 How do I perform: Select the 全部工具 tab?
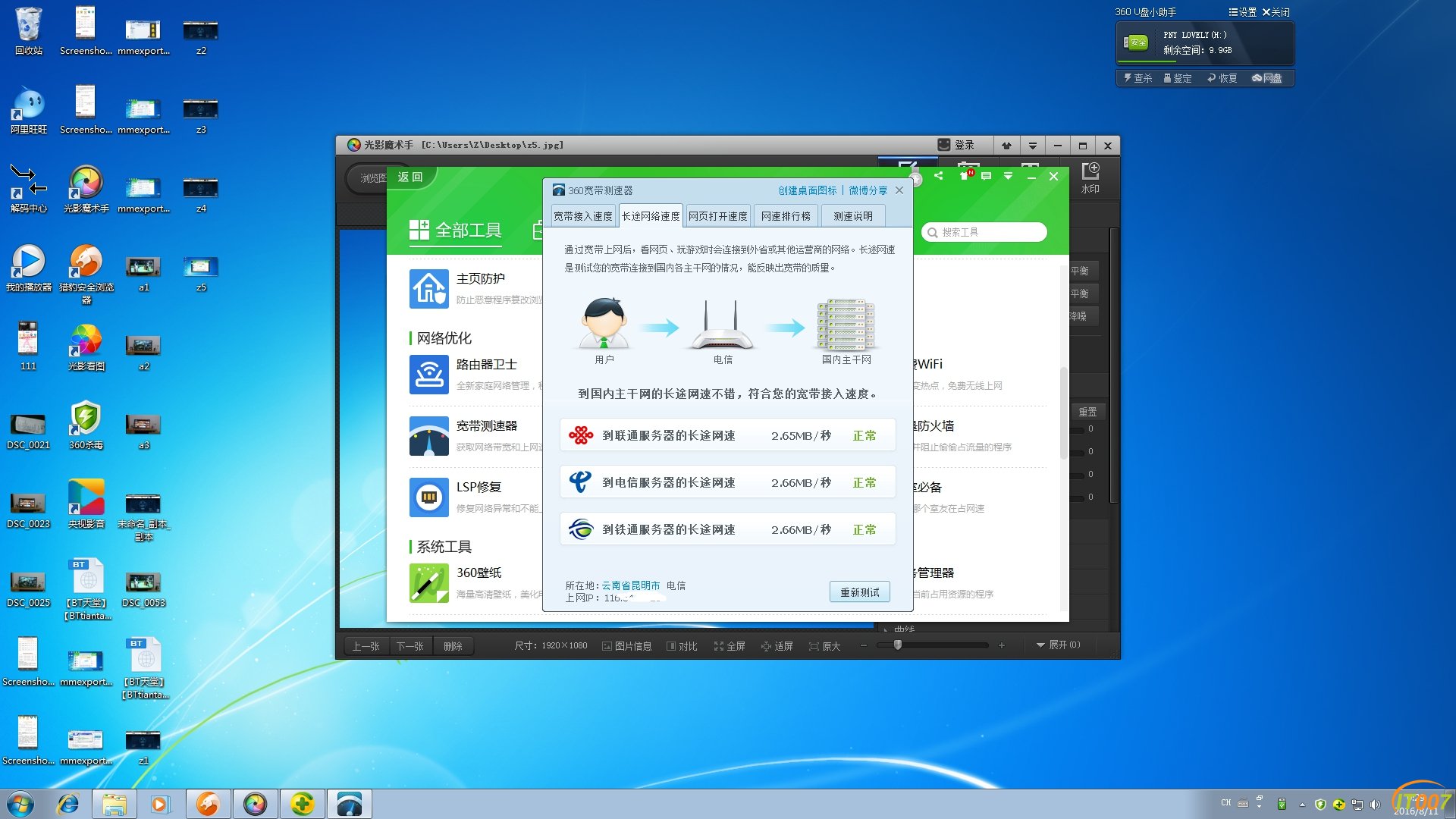click(455, 231)
